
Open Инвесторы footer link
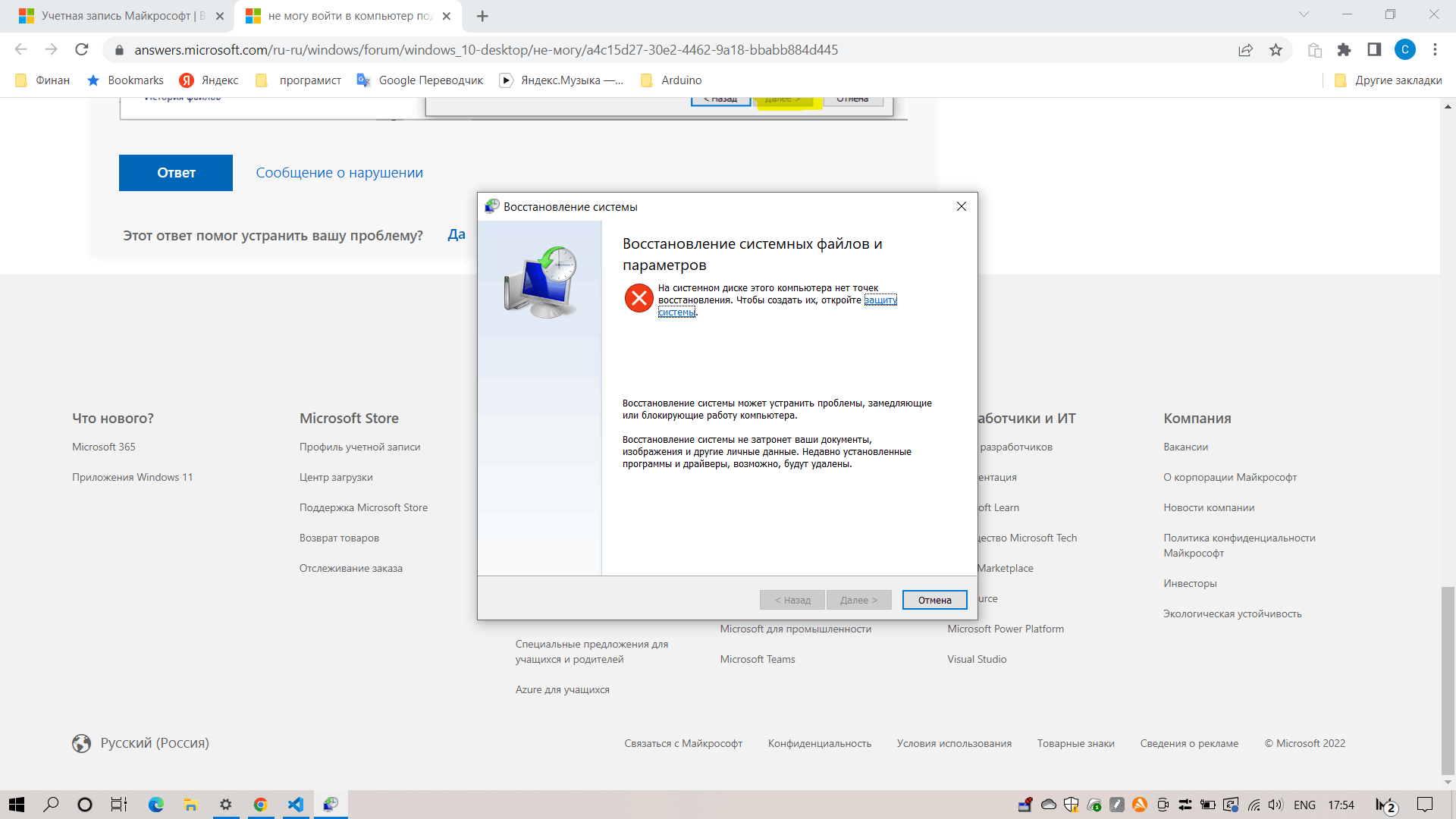tap(1190, 583)
